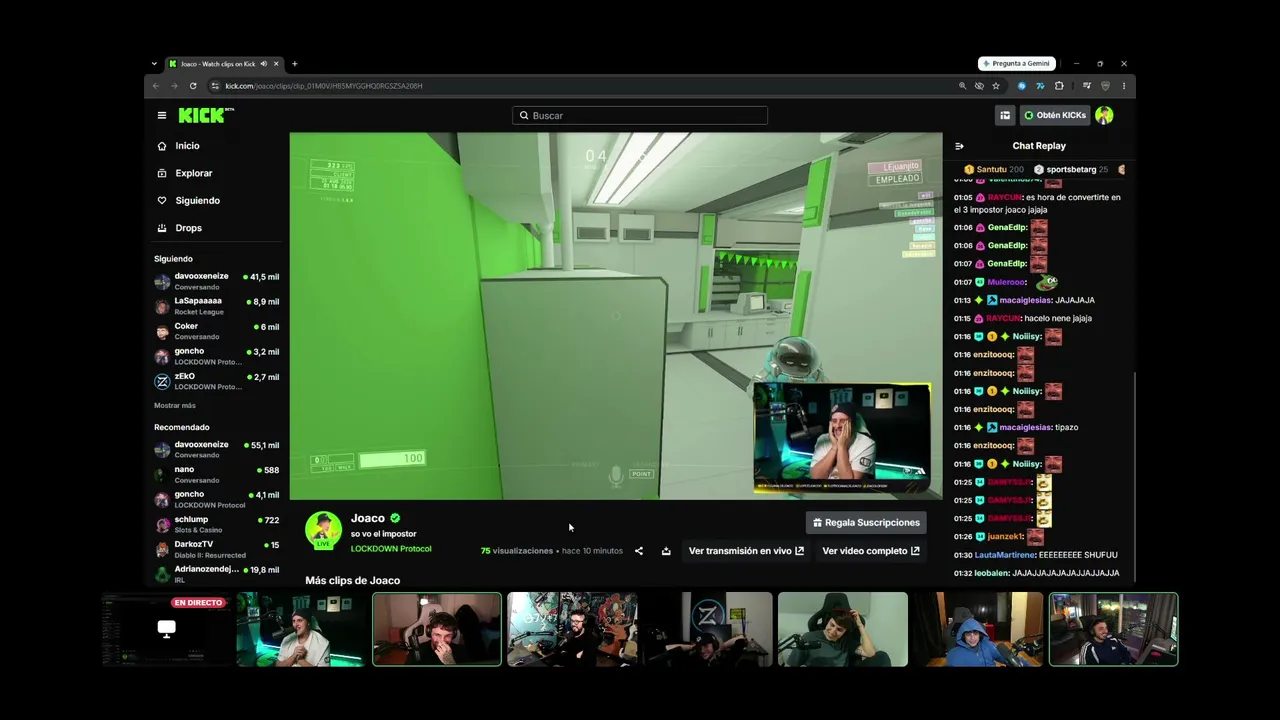Click the 75 visualizaciones text
1280x720 pixels.
(x=517, y=551)
